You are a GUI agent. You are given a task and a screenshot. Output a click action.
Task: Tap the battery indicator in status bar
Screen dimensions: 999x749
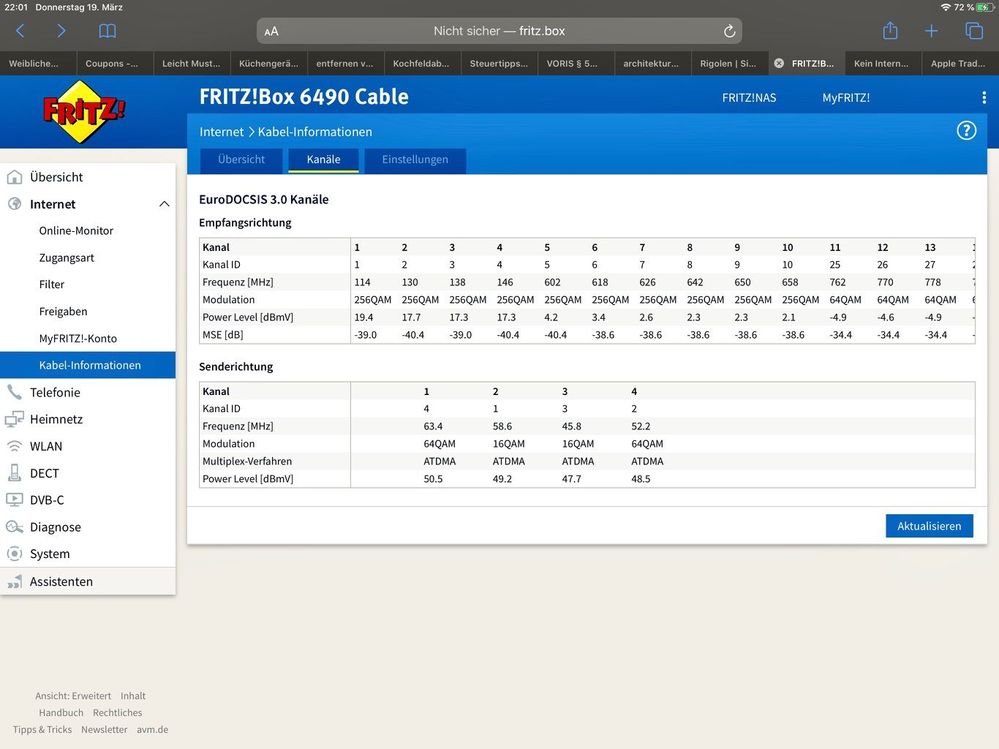(x=985, y=7)
